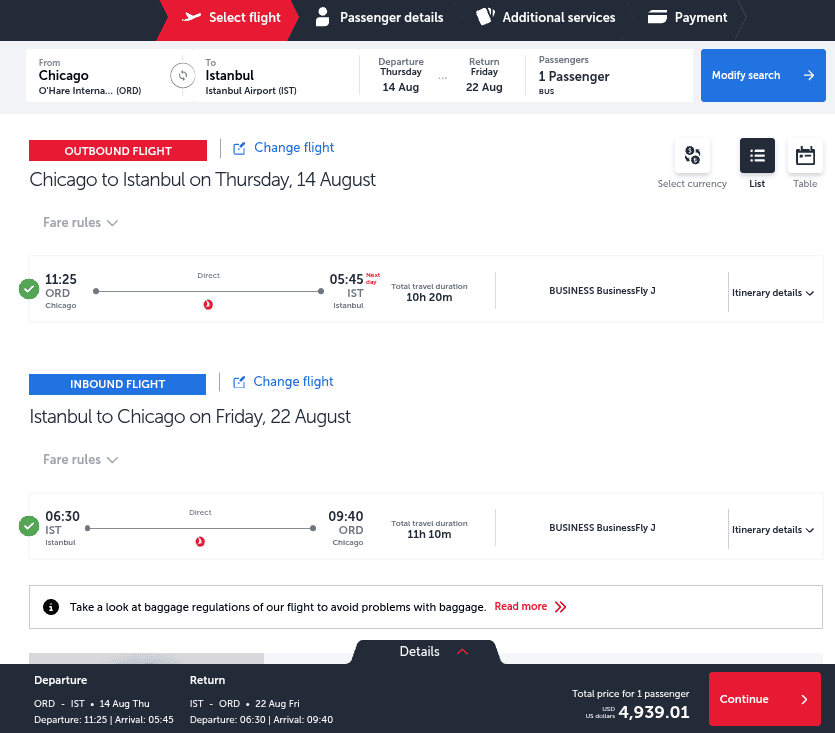Click Return summary IST - ORD 22 Aug Fri

point(244,704)
